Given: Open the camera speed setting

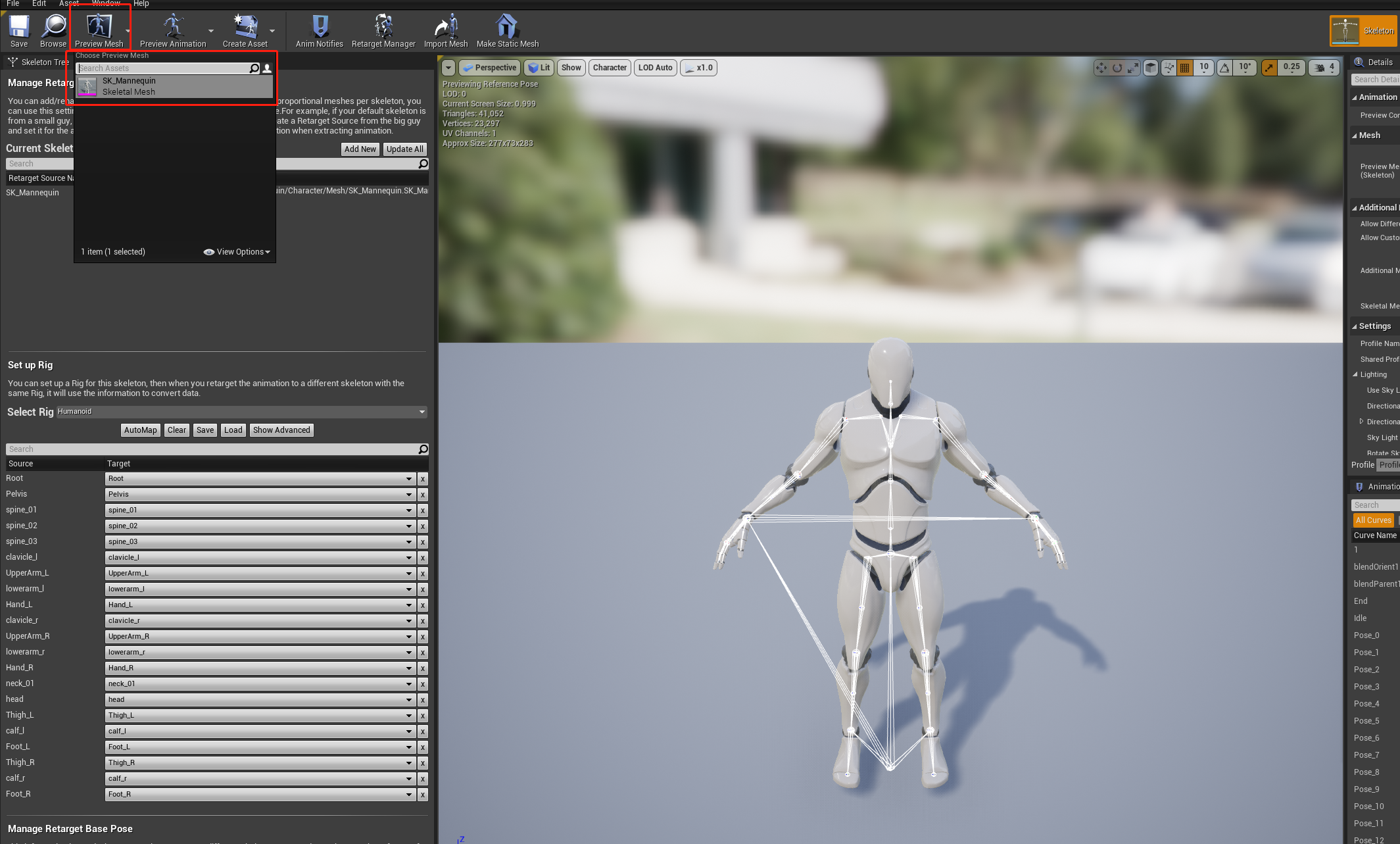Looking at the screenshot, I should [x=1324, y=68].
